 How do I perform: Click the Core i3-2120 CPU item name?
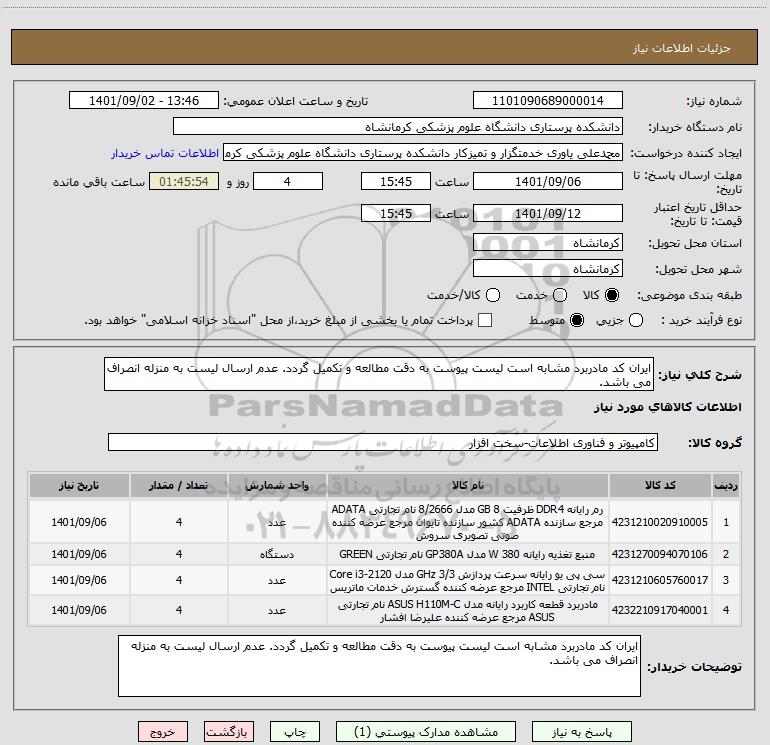(468, 580)
